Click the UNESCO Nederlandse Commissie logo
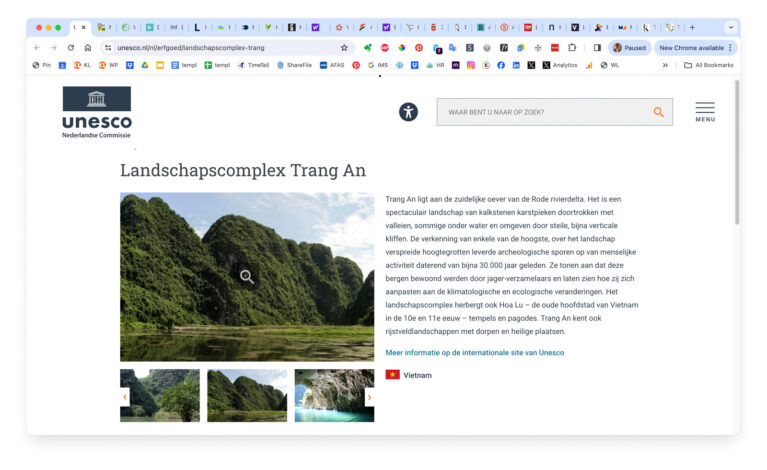Screen dimensions: 767x470 click(96, 111)
